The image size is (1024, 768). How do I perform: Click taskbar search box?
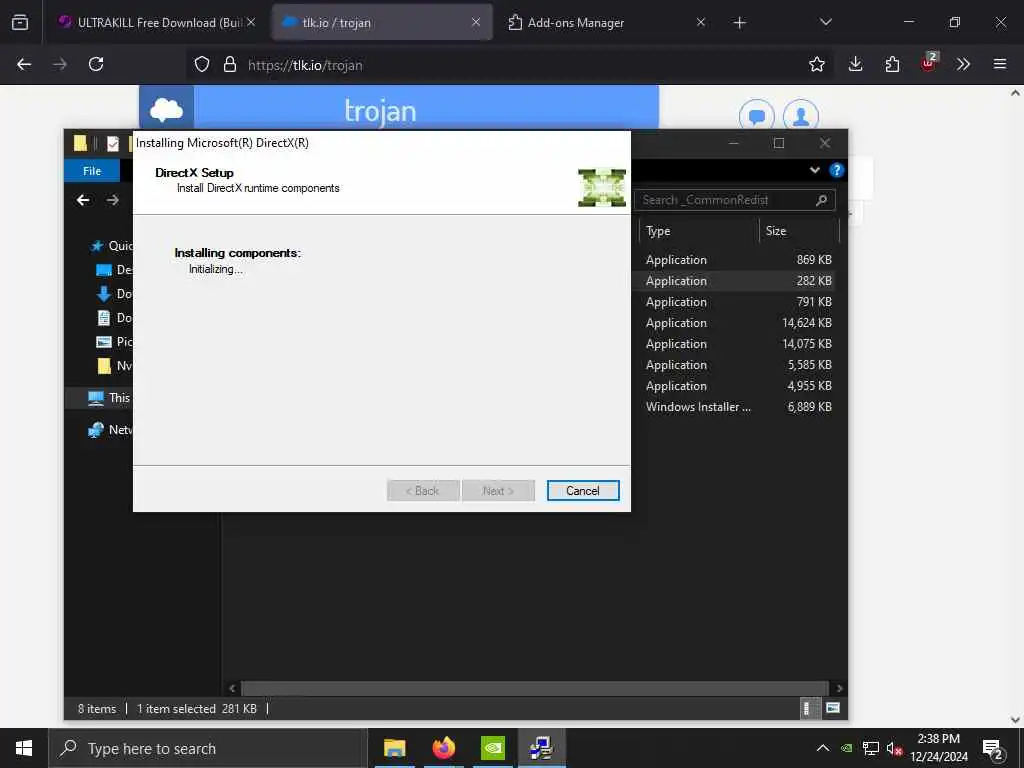click(x=208, y=748)
